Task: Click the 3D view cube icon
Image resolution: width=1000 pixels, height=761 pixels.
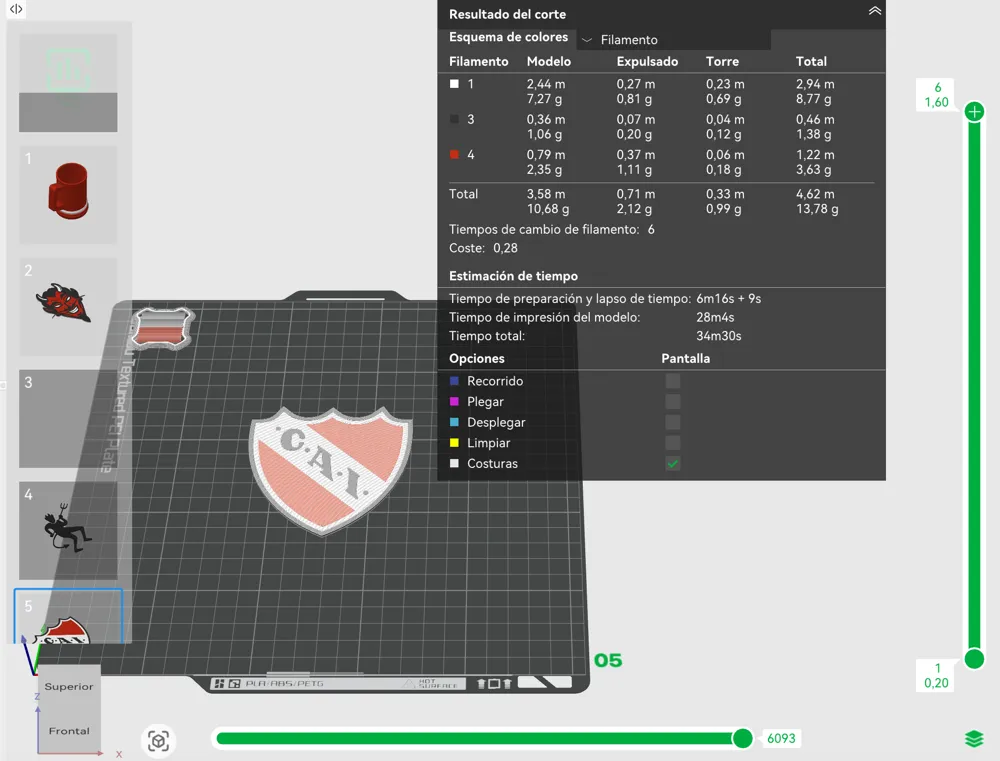Action: pyautogui.click(x=158, y=741)
